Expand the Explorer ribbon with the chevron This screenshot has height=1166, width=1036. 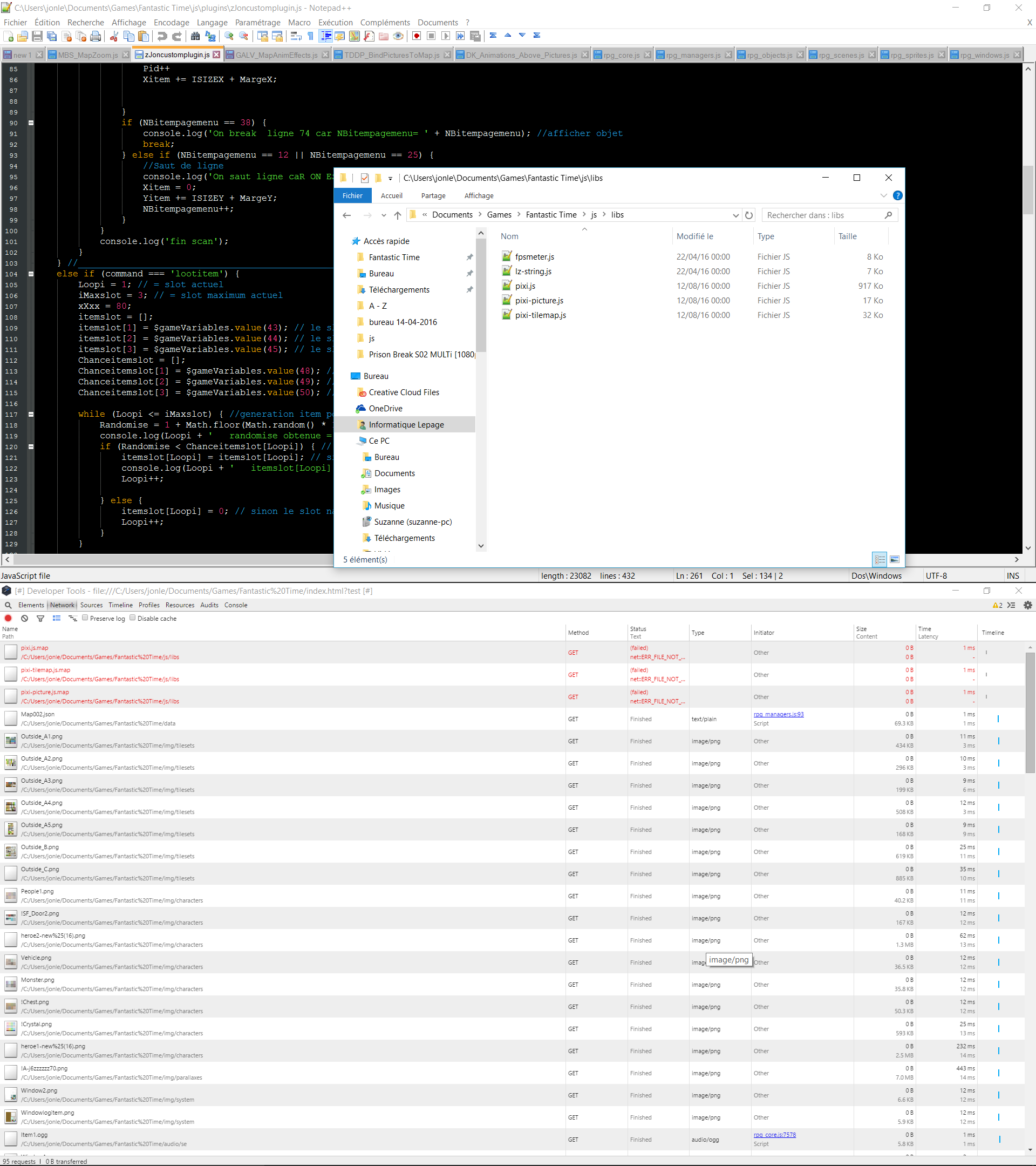coord(883,195)
